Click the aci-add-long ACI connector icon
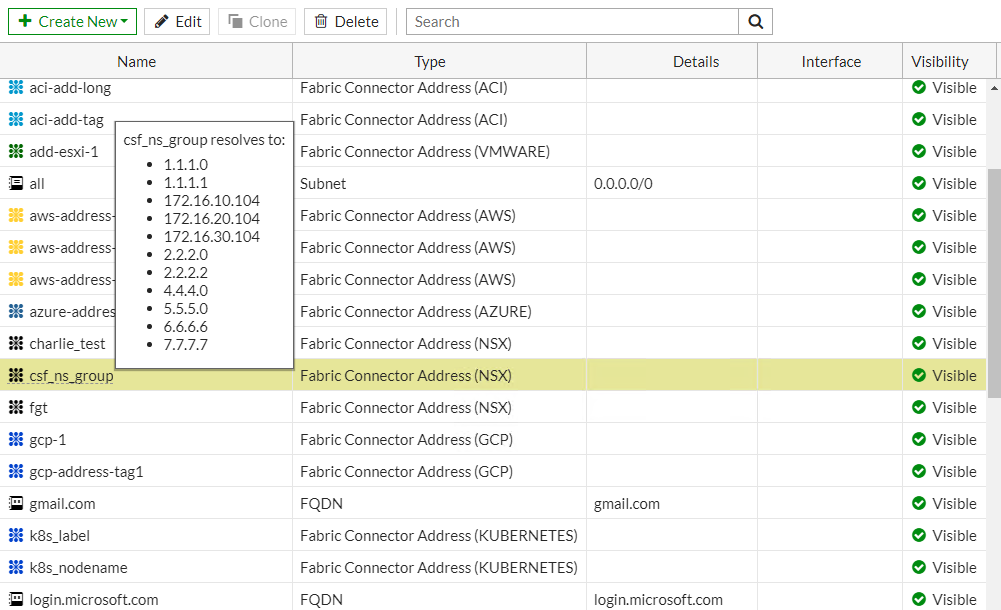The image size is (1001, 610). pos(16,88)
